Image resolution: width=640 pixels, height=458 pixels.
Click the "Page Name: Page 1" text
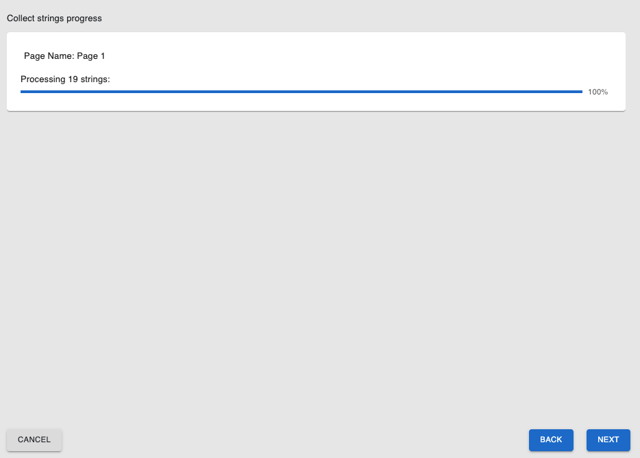[64, 56]
